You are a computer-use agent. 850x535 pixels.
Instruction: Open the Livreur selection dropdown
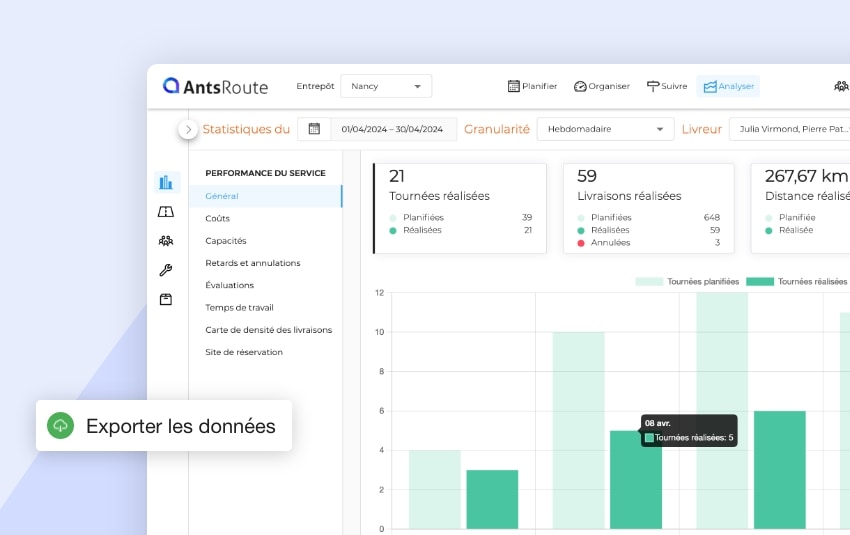coord(789,129)
